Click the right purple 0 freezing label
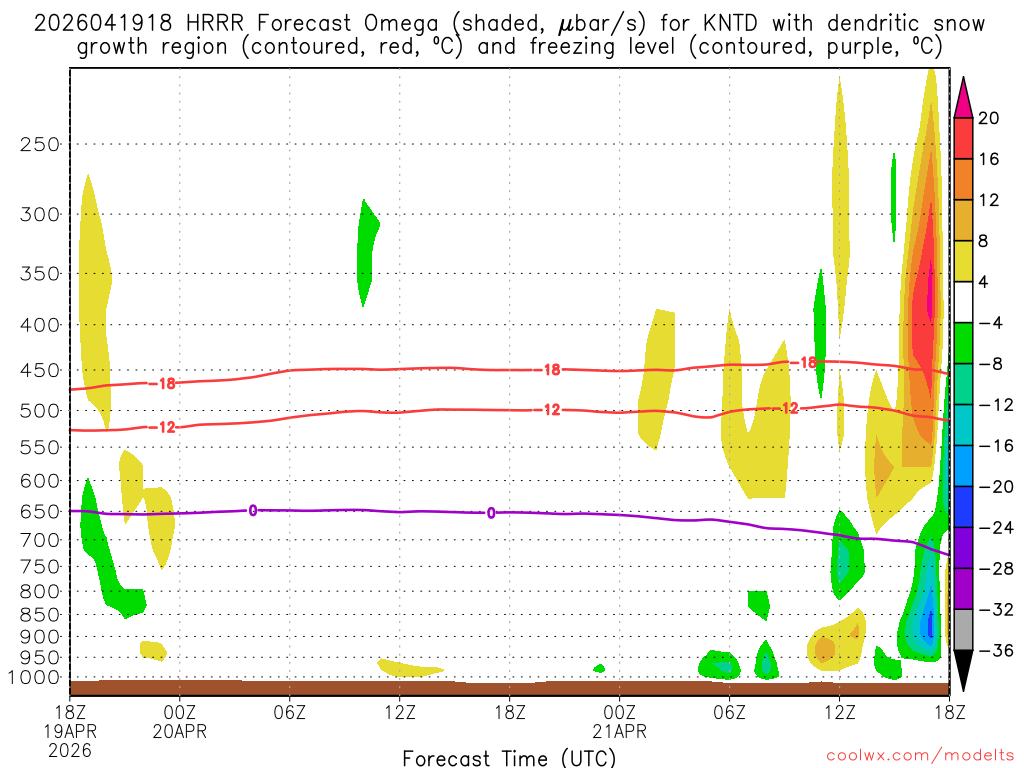This screenshot has height=768, width=1024. (x=491, y=513)
